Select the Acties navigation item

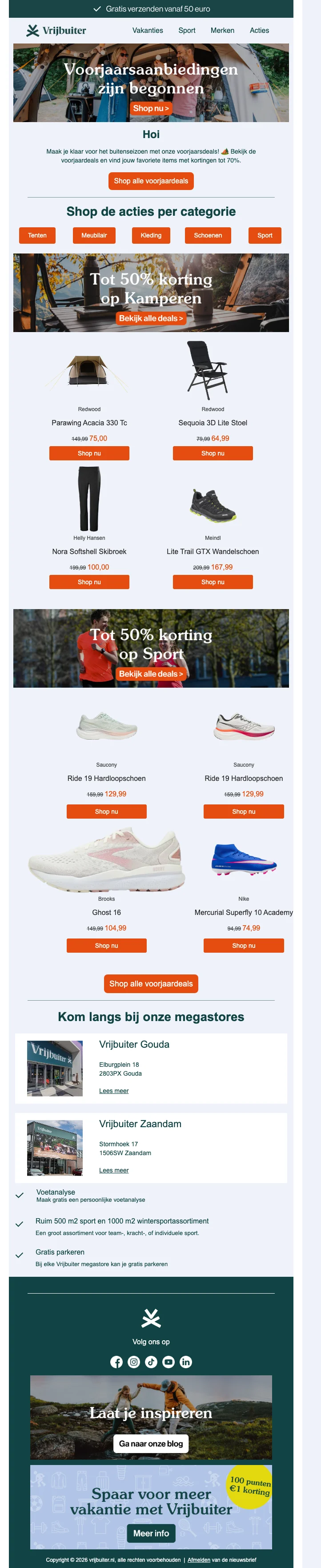(x=260, y=31)
